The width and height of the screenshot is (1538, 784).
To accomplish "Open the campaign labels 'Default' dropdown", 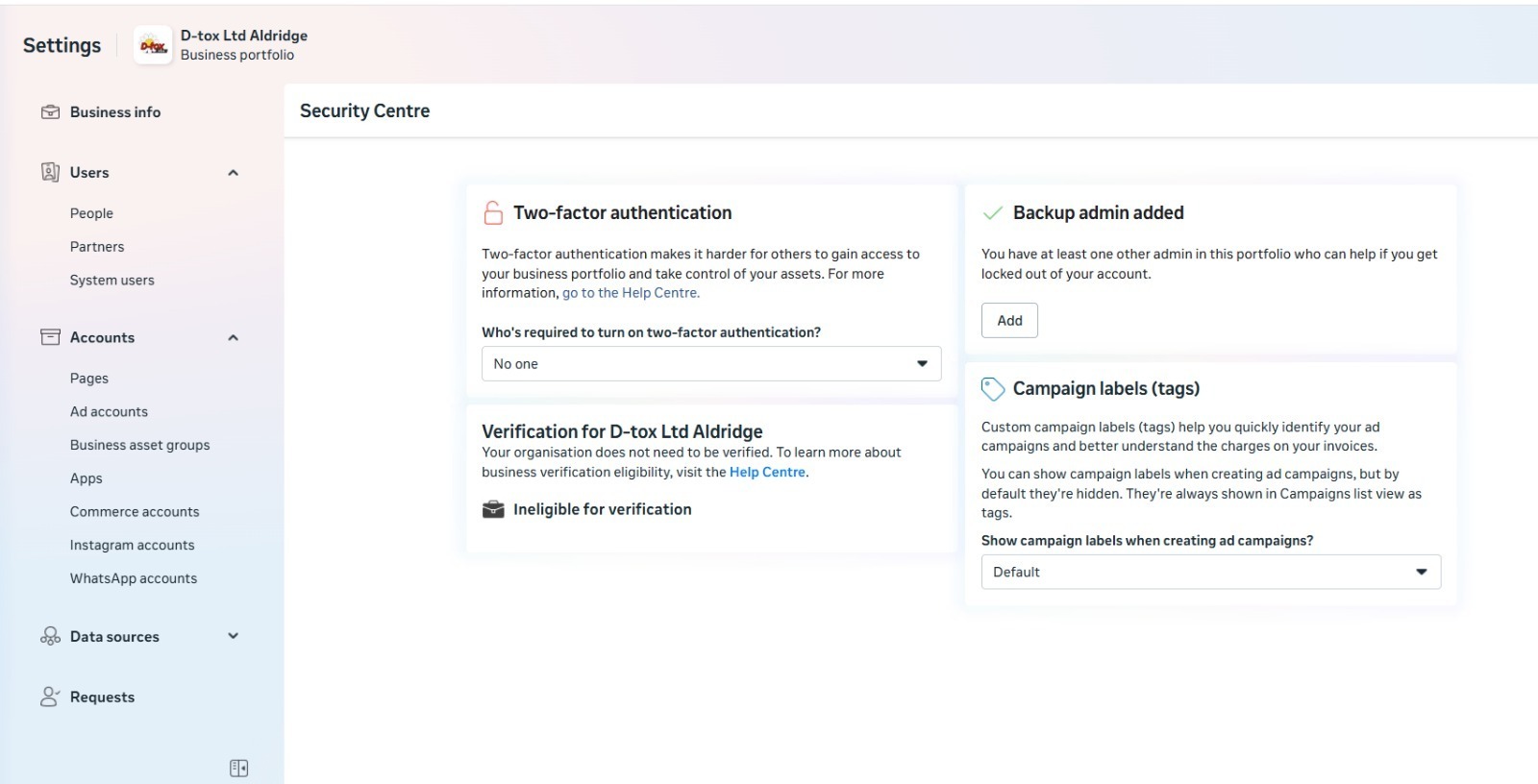I will coord(1210,572).
